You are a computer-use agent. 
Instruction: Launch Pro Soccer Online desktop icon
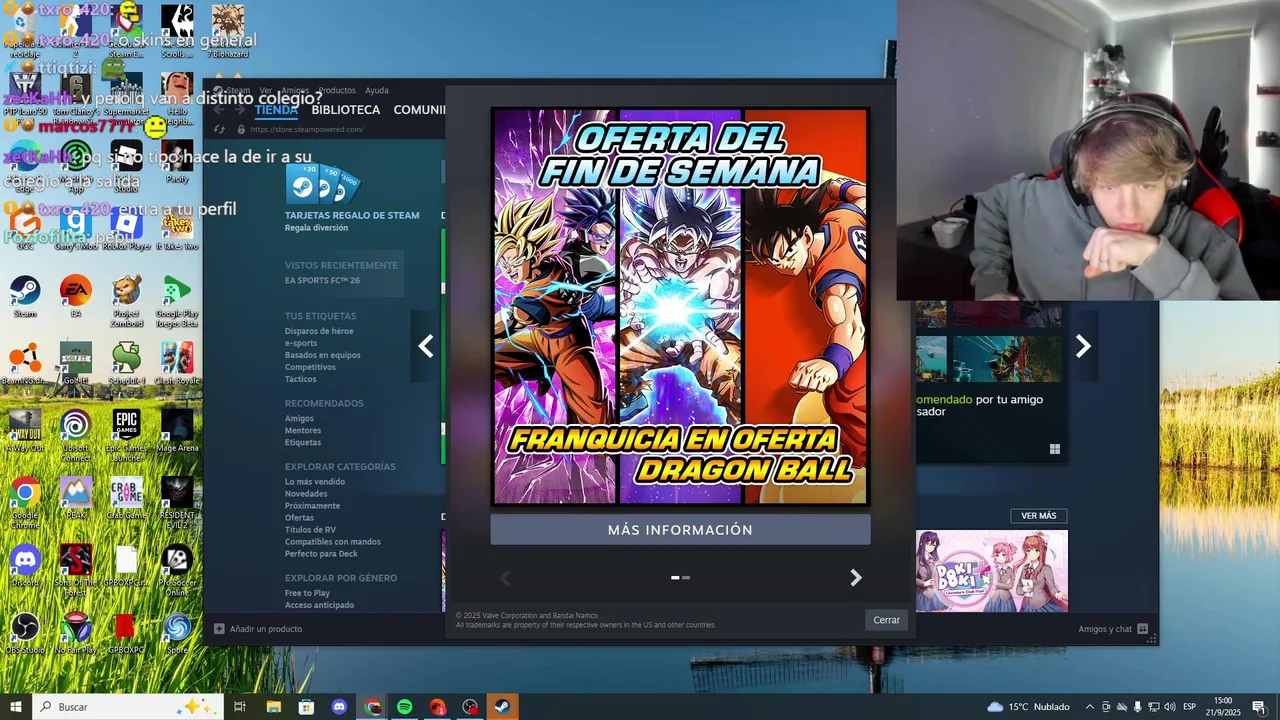(177, 568)
